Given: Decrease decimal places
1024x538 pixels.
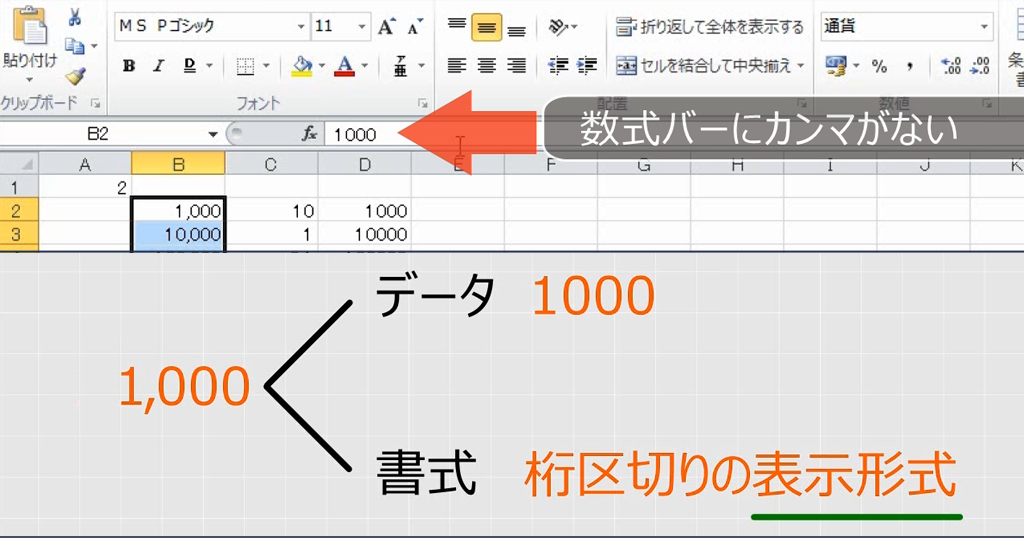Looking at the screenshot, I should click(980, 66).
